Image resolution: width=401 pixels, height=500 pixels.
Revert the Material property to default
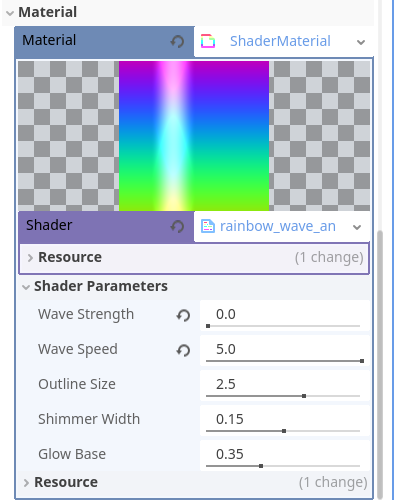pyautogui.click(x=177, y=42)
